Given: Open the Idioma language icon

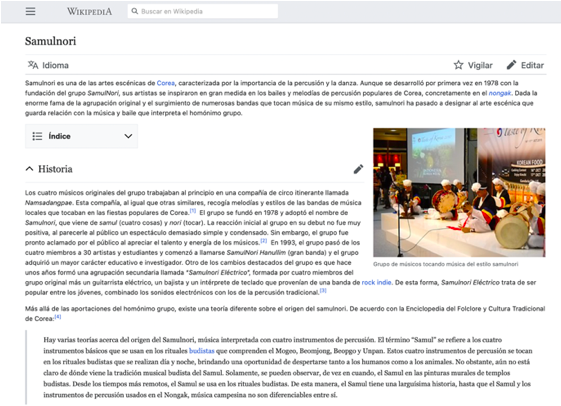Looking at the screenshot, I should click(33, 65).
